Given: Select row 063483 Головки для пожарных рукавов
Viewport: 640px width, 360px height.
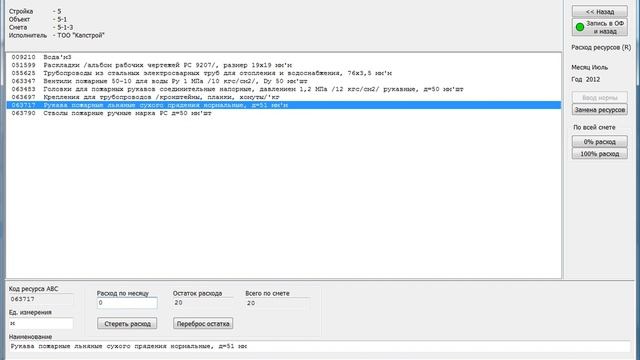Looking at the screenshot, I should [284, 89].
